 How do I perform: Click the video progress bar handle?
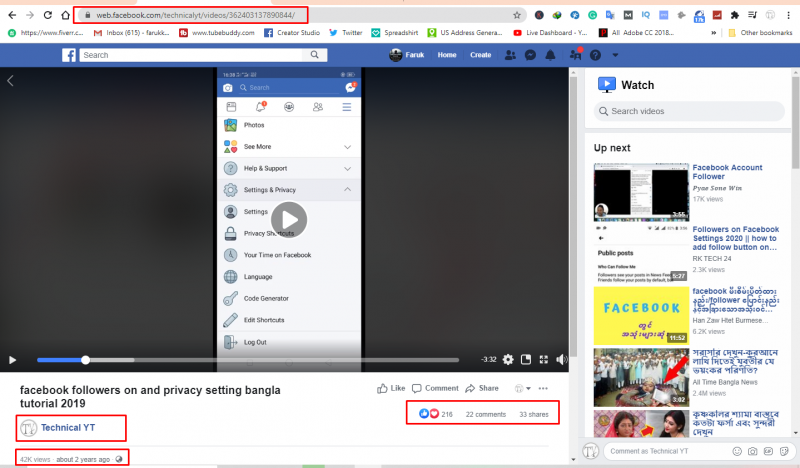[x=86, y=360]
